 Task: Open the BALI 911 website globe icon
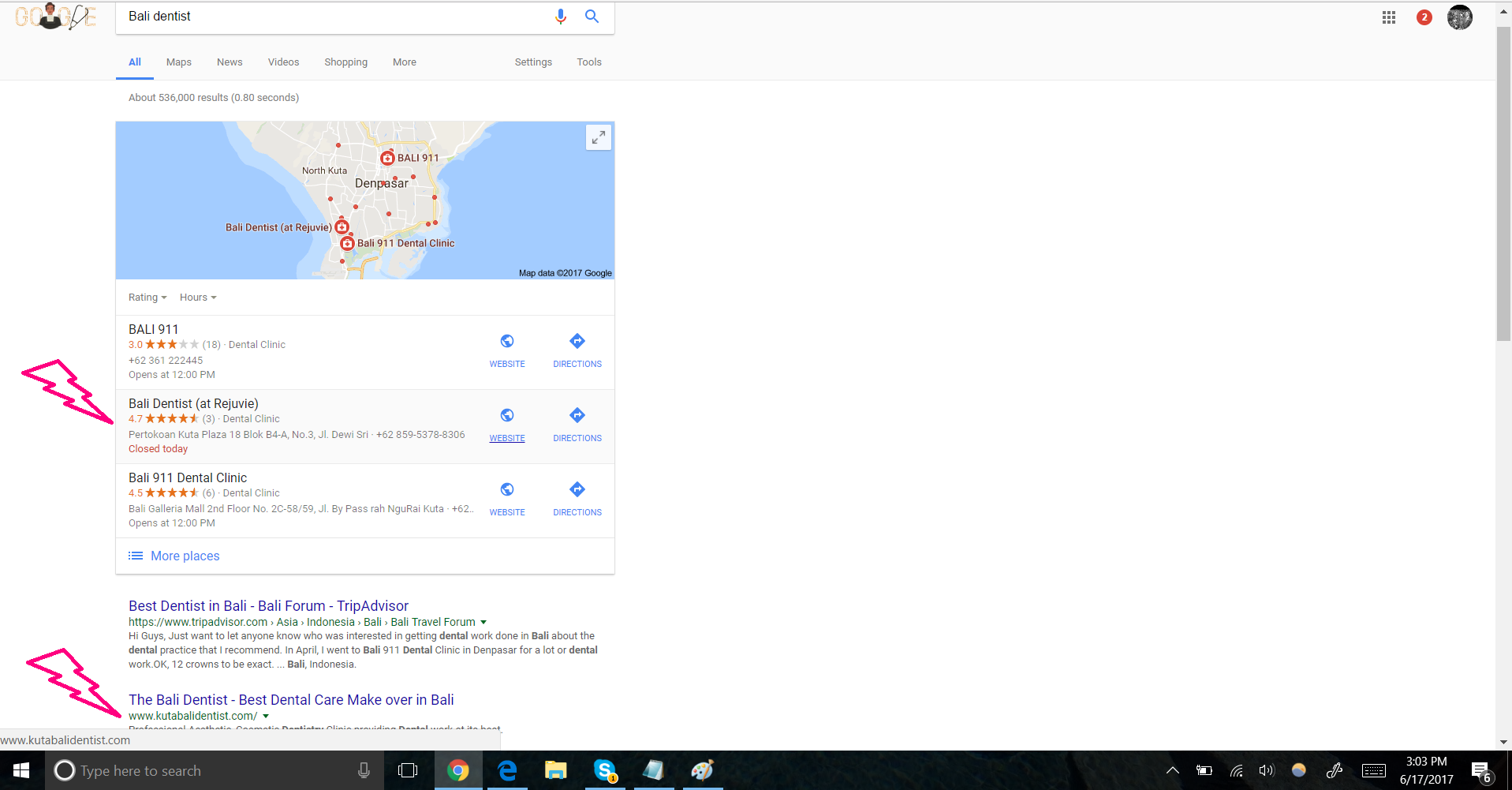point(507,342)
